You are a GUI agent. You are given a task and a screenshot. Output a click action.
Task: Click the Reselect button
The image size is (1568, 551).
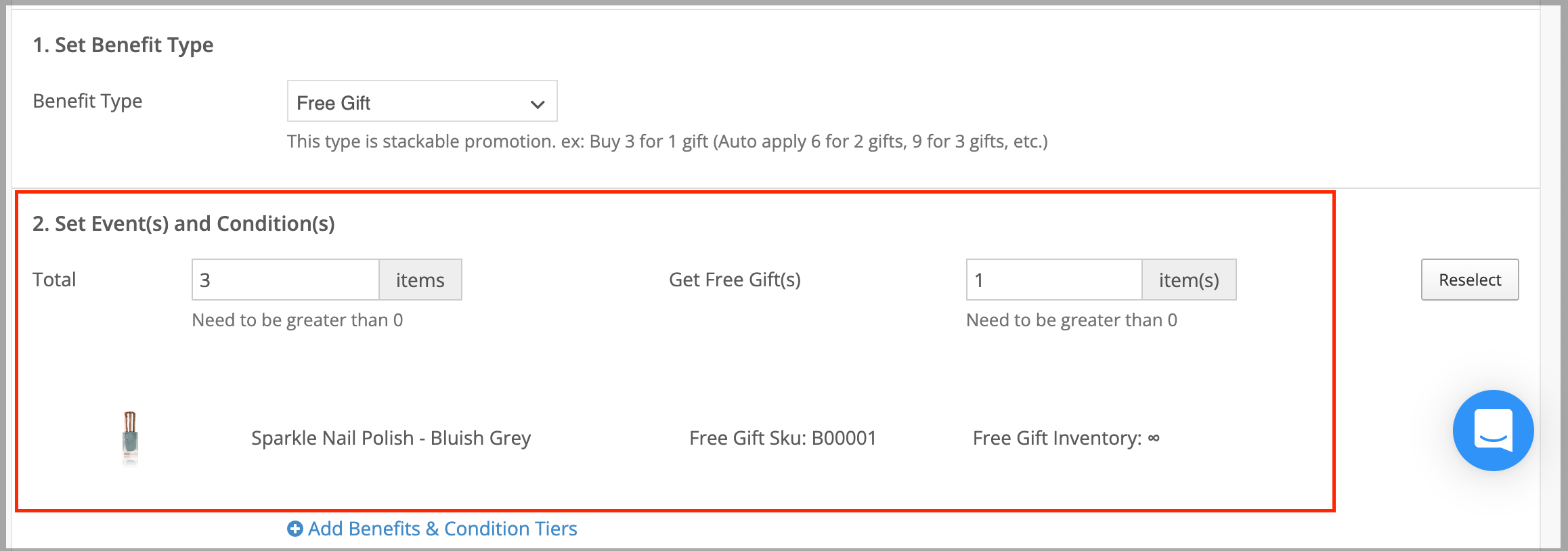[x=1470, y=280]
